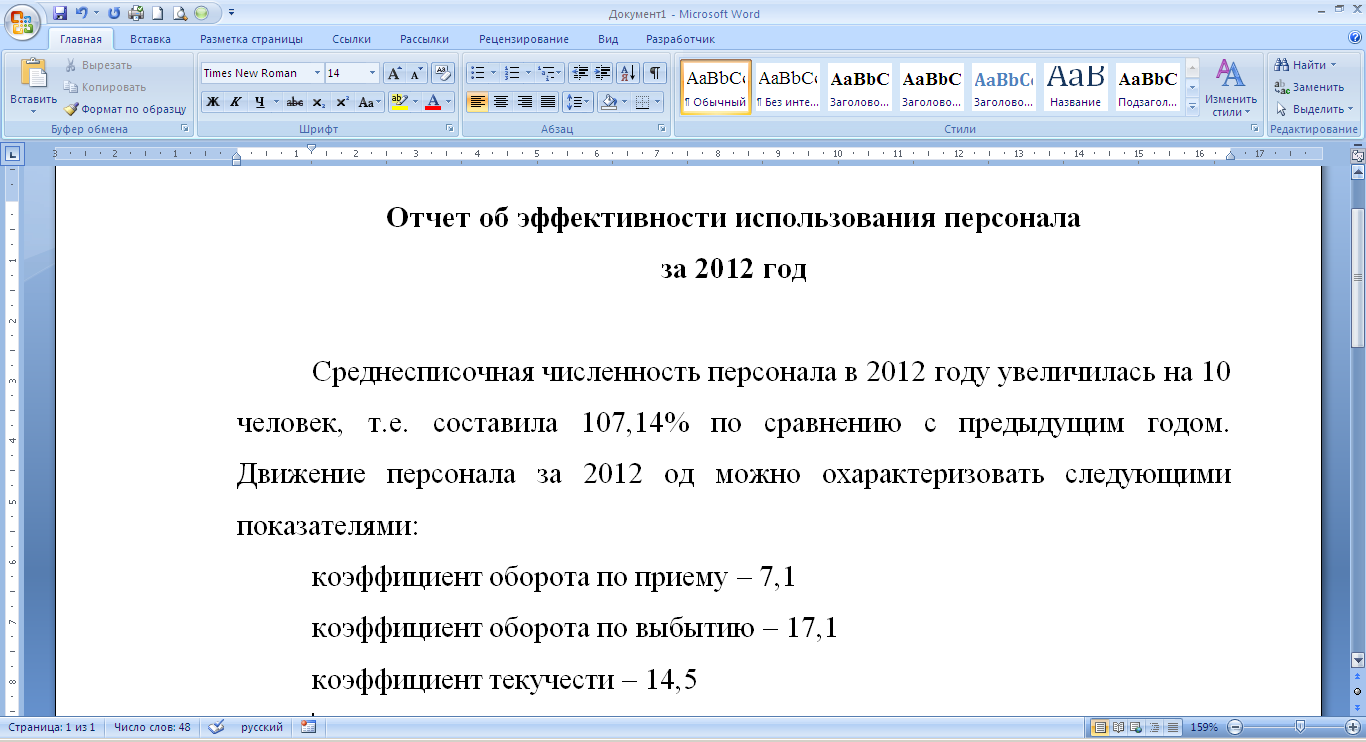Open Абзац paragraph dialog launcher
Image resolution: width=1366 pixels, height=742 pixels.
[662, 129]
